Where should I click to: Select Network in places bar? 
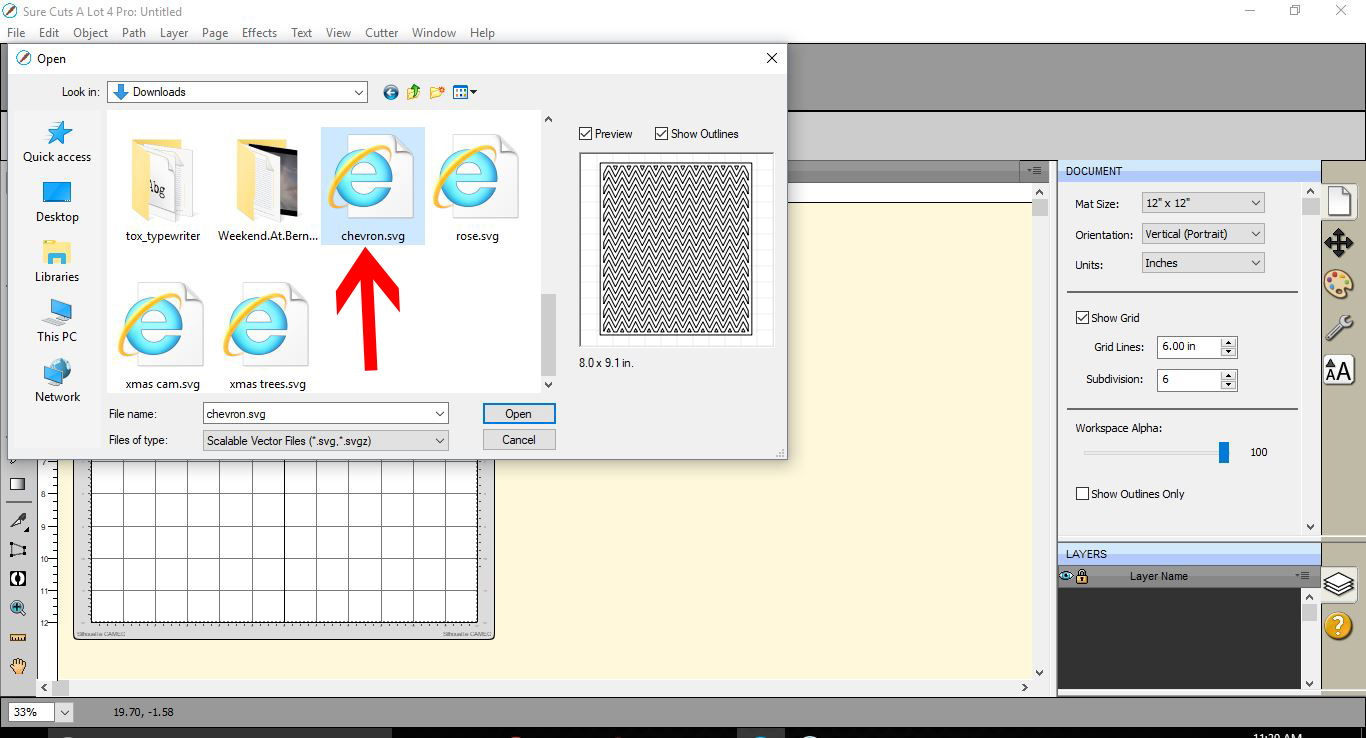[57, 382]
